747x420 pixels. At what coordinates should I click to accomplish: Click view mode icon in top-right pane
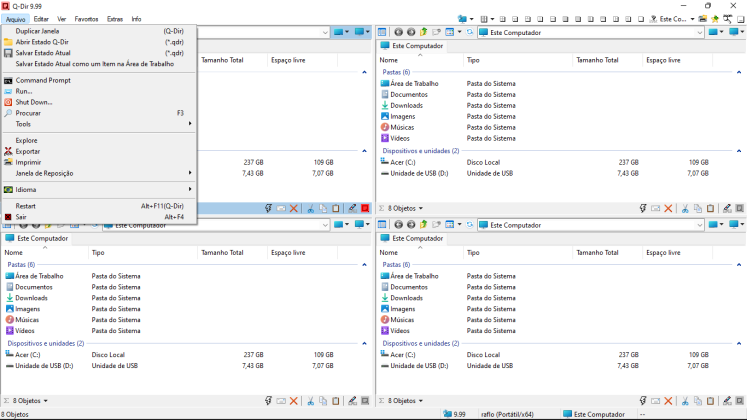pyautogui.click(x=449, y=32)
